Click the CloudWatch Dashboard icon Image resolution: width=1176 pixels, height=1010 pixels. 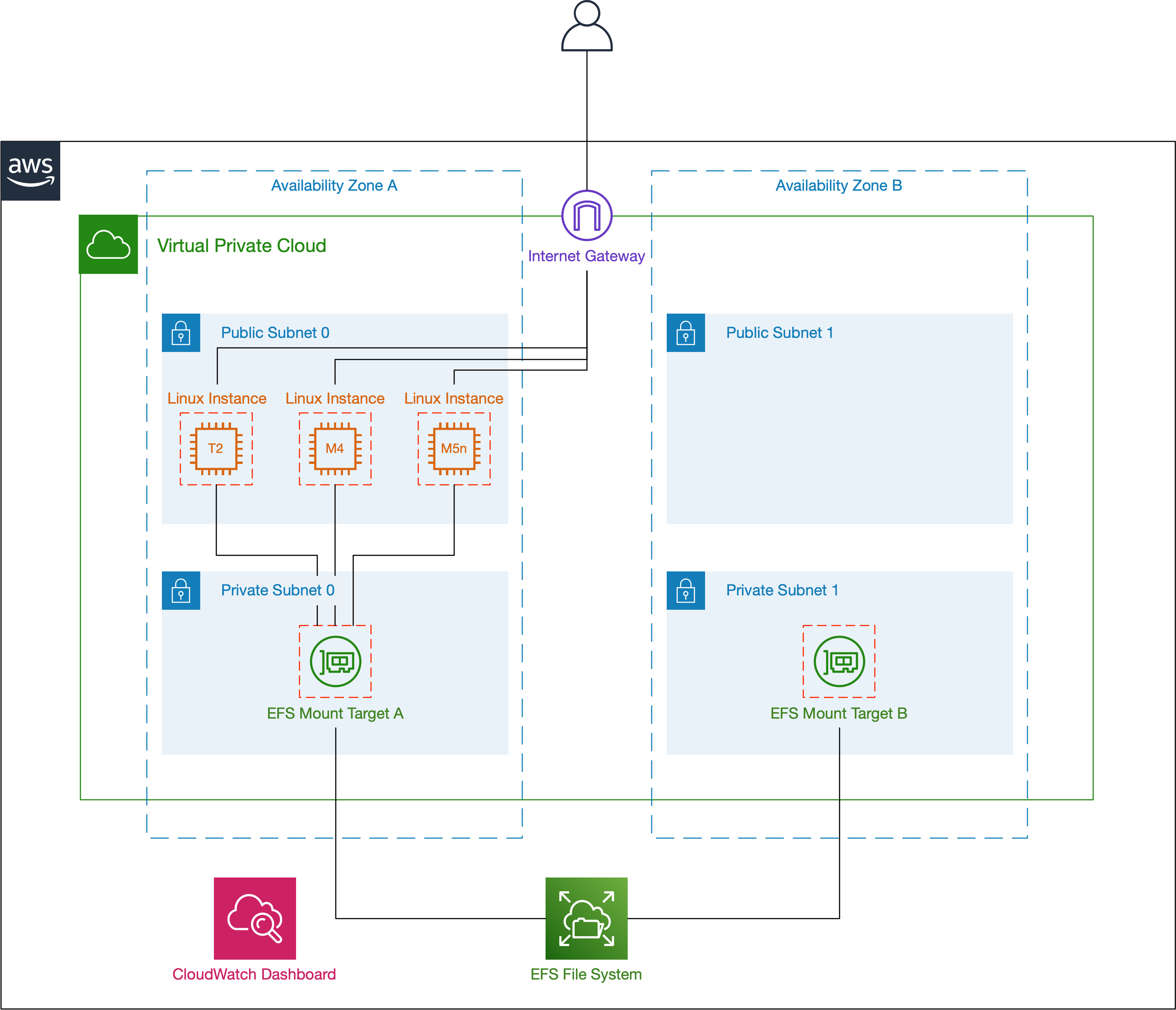click(255, 919)
